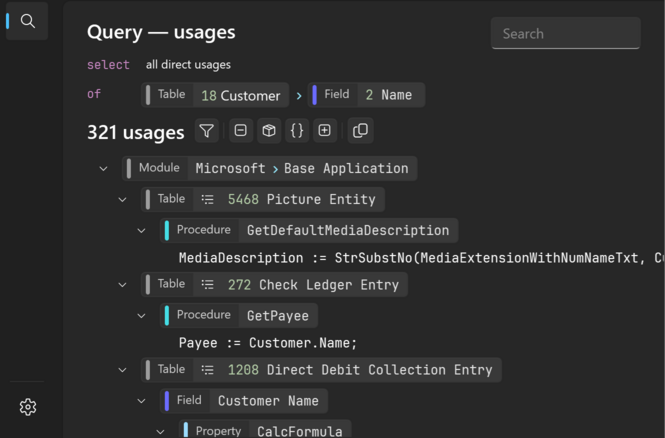Click in the Search input field
The image size is (665, 438).
[565, 33]
